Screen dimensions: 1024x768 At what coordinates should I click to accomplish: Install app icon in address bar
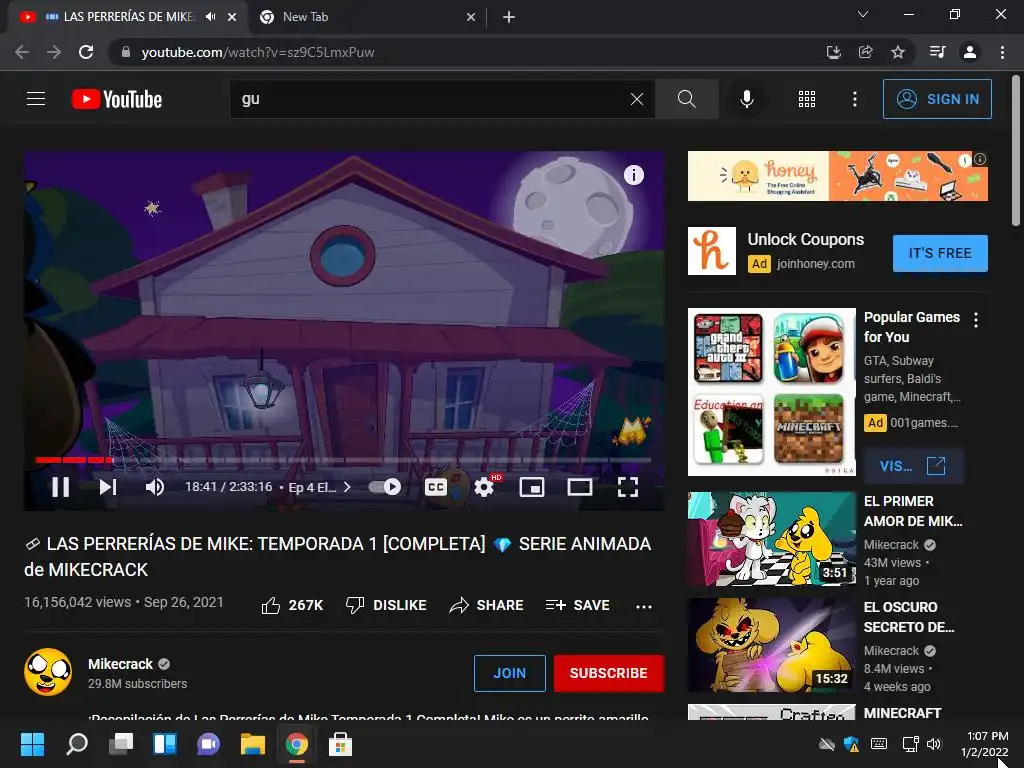click(833, 52)
